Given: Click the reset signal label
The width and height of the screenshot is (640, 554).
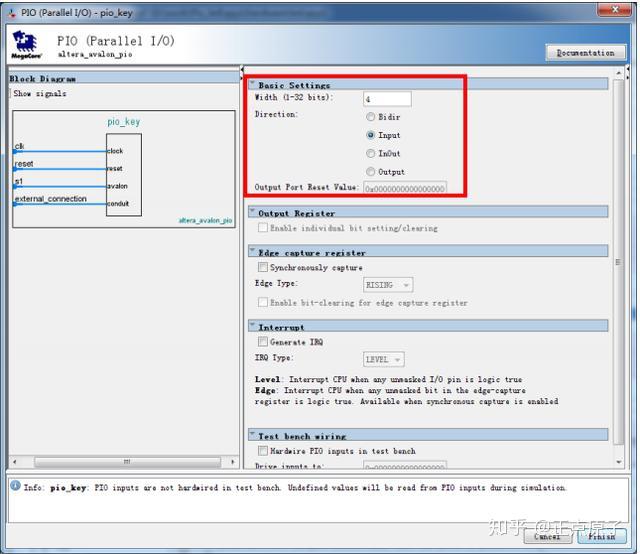Looking at the screenshot, I should click(24, 163).
